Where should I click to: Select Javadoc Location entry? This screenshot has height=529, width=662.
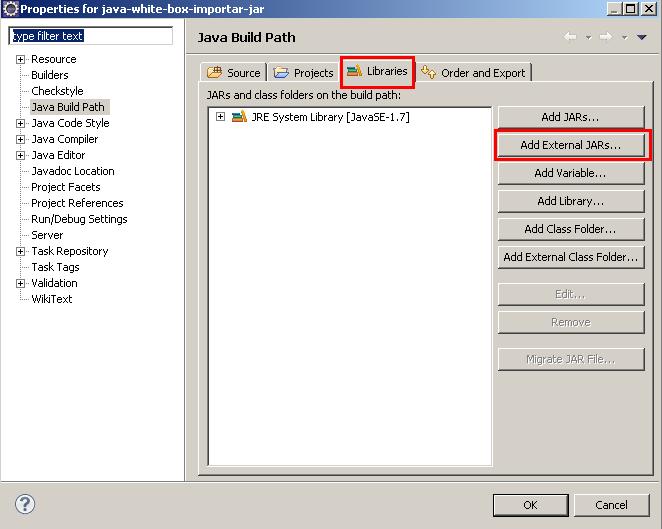(73, 171)
